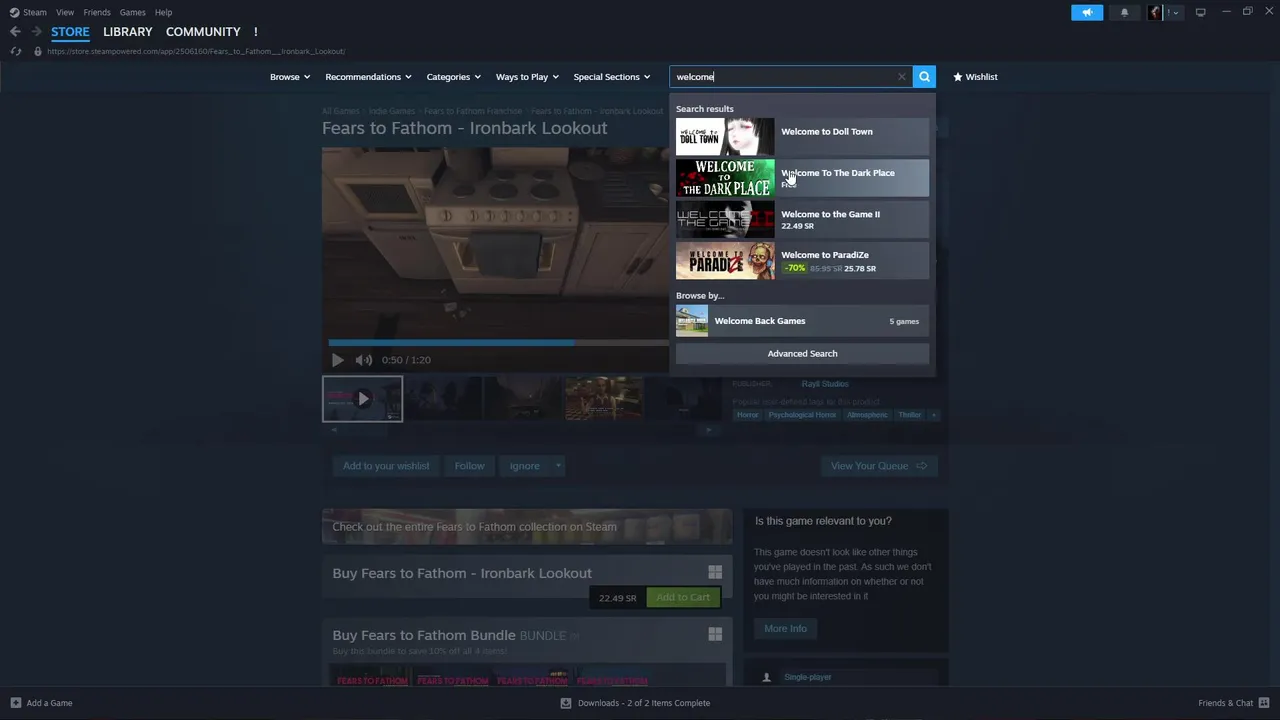
Task: Open the Fears to Fathom collection banner
Action: [x=527, y=527]
